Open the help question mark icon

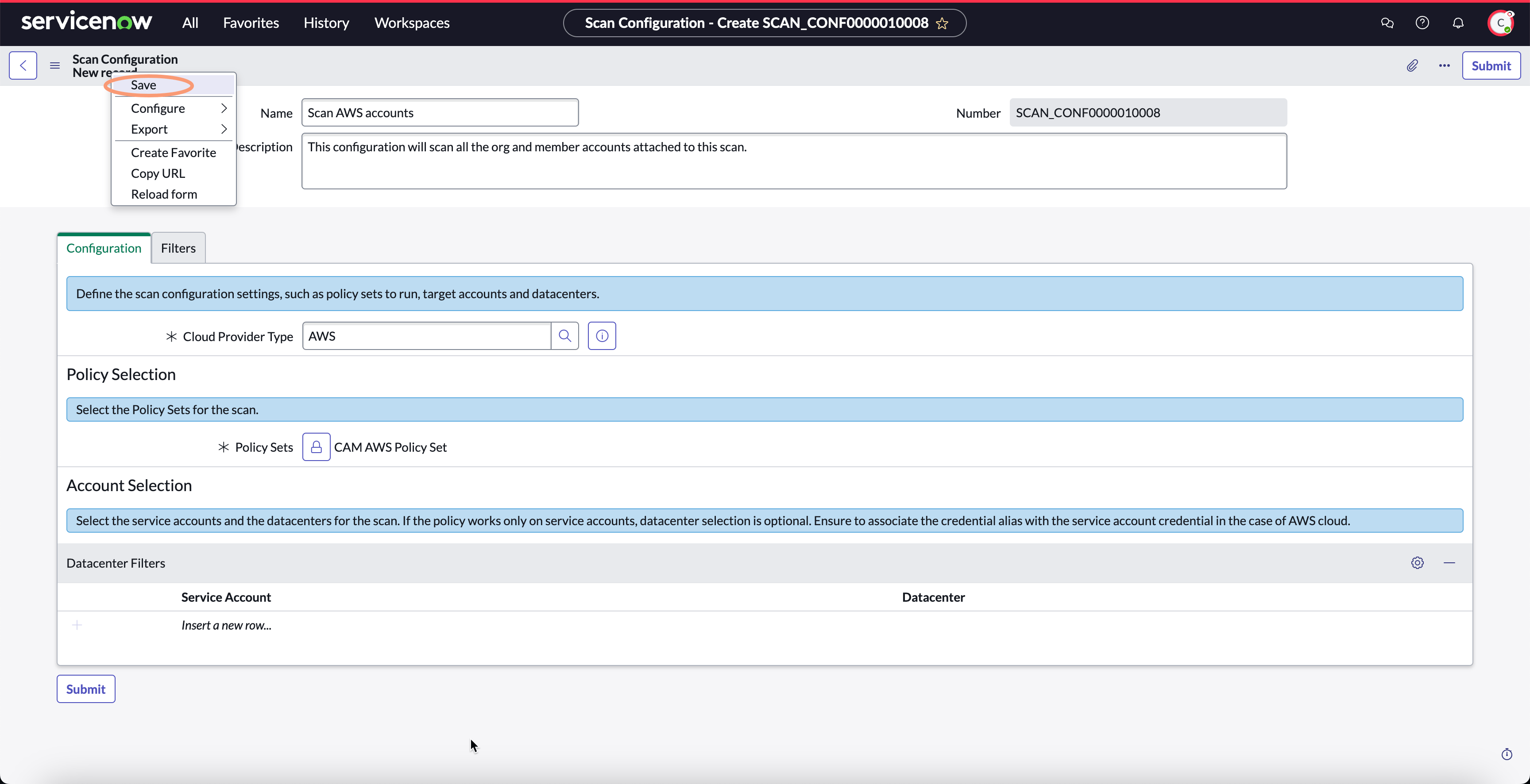1422,23
